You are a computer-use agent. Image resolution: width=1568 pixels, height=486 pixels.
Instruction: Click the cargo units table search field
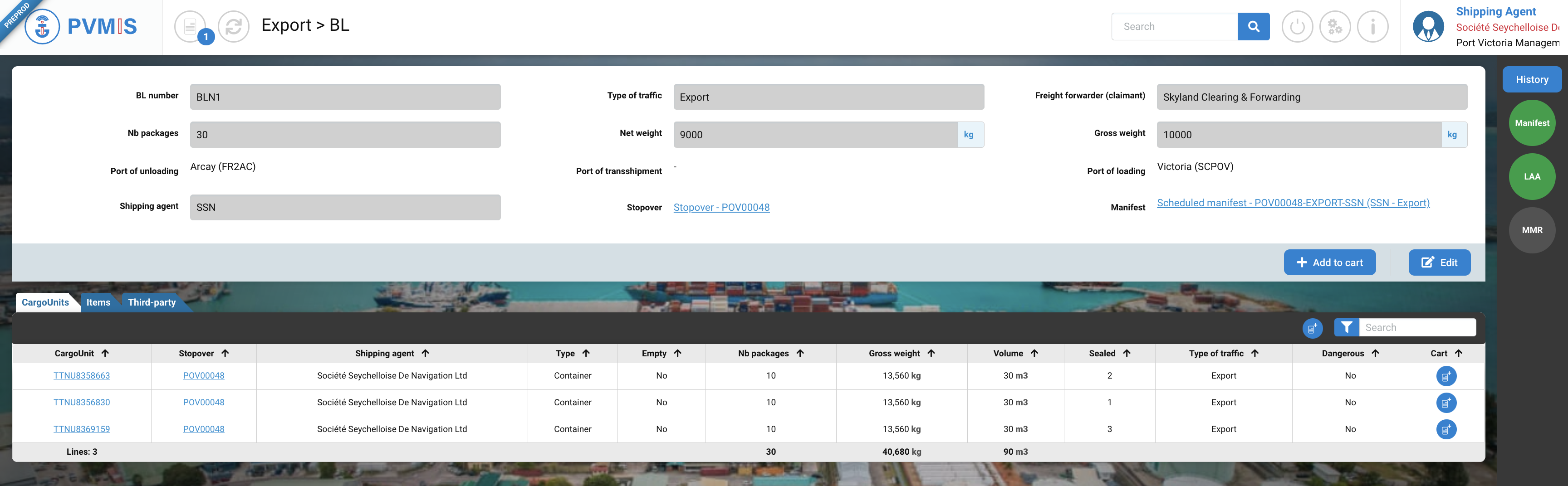tap(1416, 327)
